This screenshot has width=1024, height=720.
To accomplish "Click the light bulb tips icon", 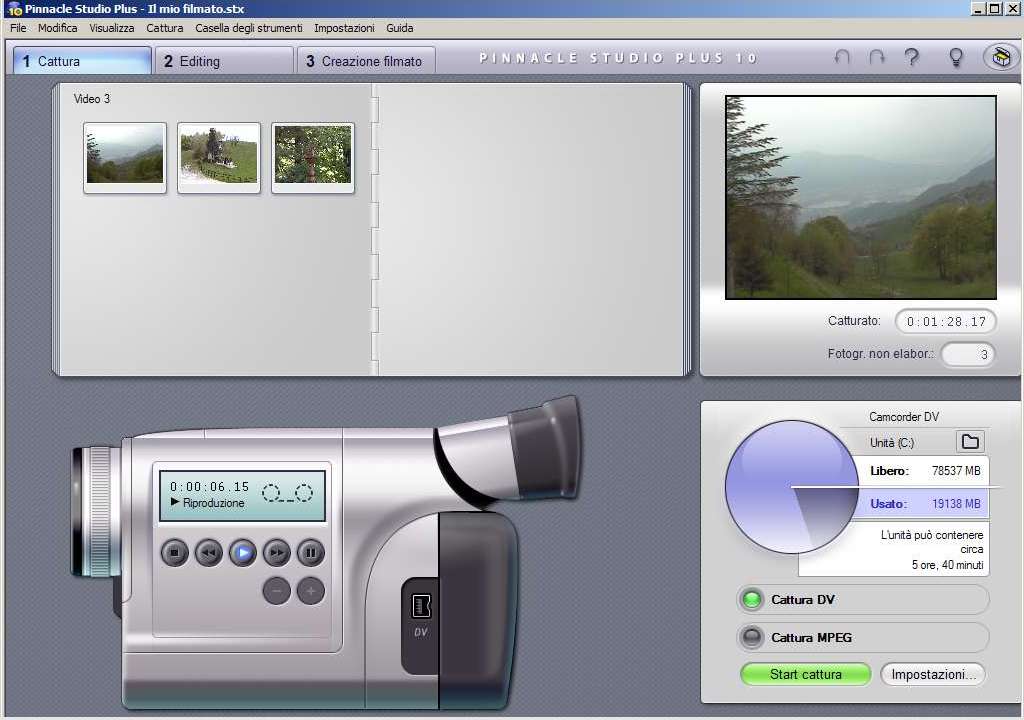I will [955, 58].
